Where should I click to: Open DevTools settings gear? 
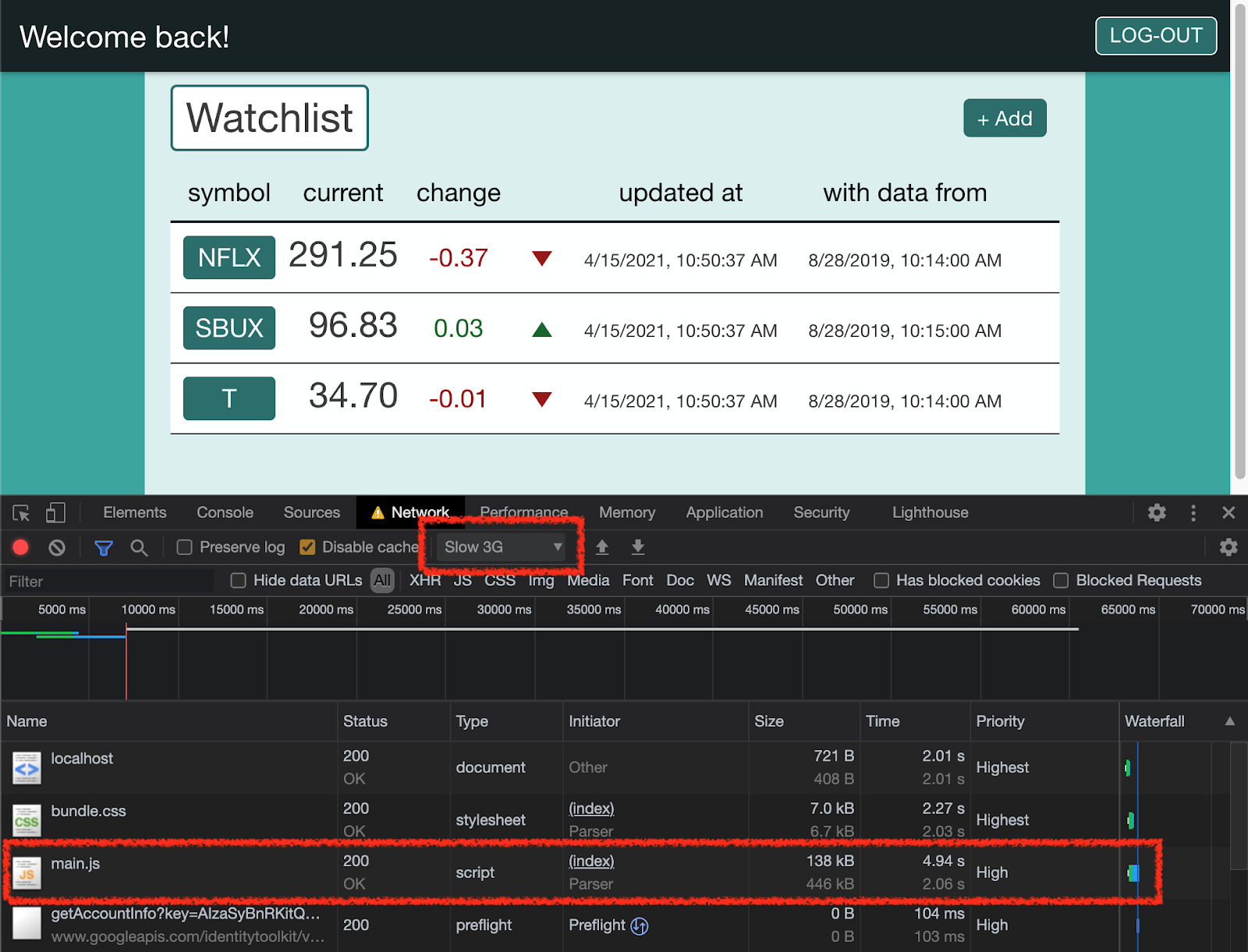pos(1157,512)
